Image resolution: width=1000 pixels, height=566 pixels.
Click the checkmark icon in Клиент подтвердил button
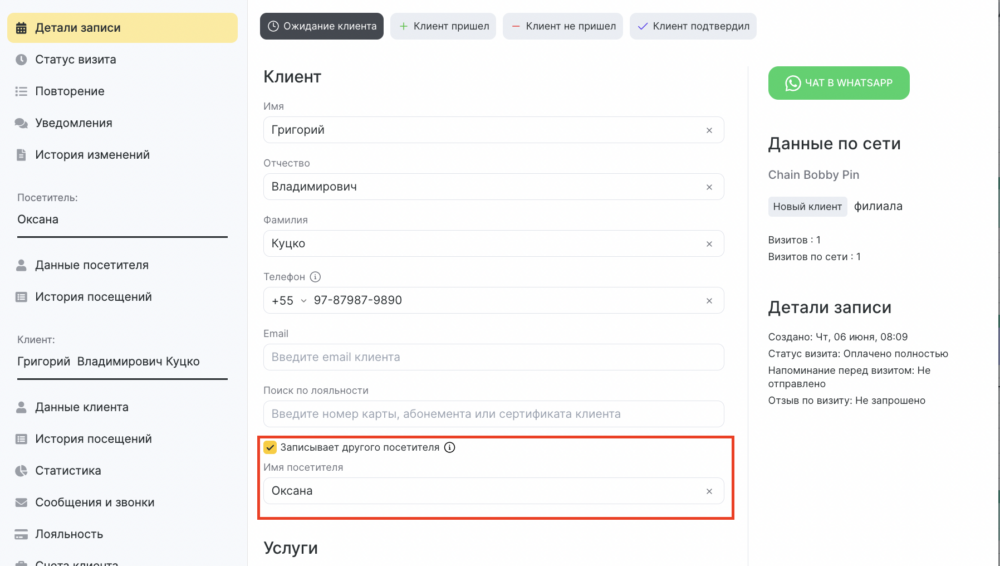point(643,26)
